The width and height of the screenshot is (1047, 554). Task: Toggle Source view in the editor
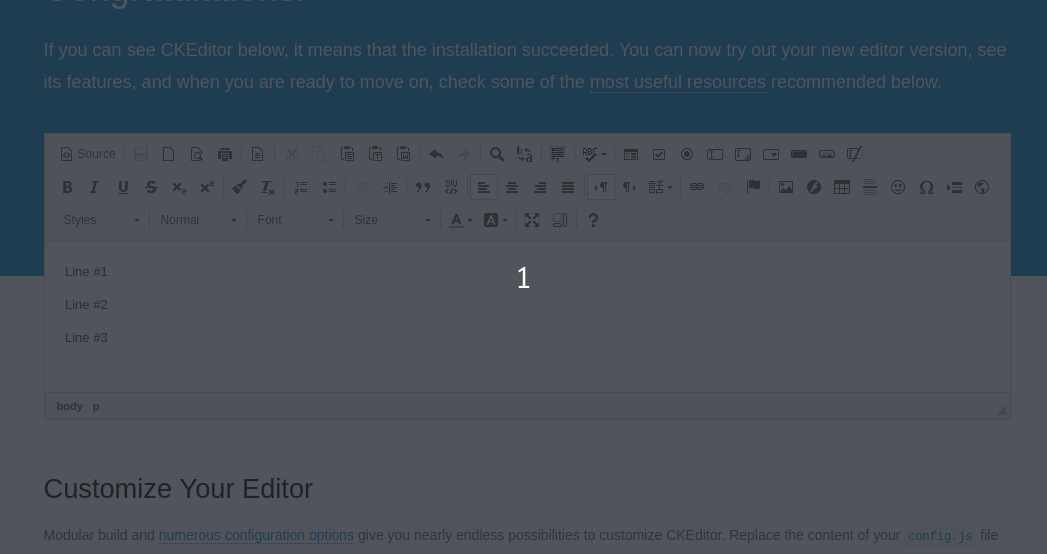87,154
